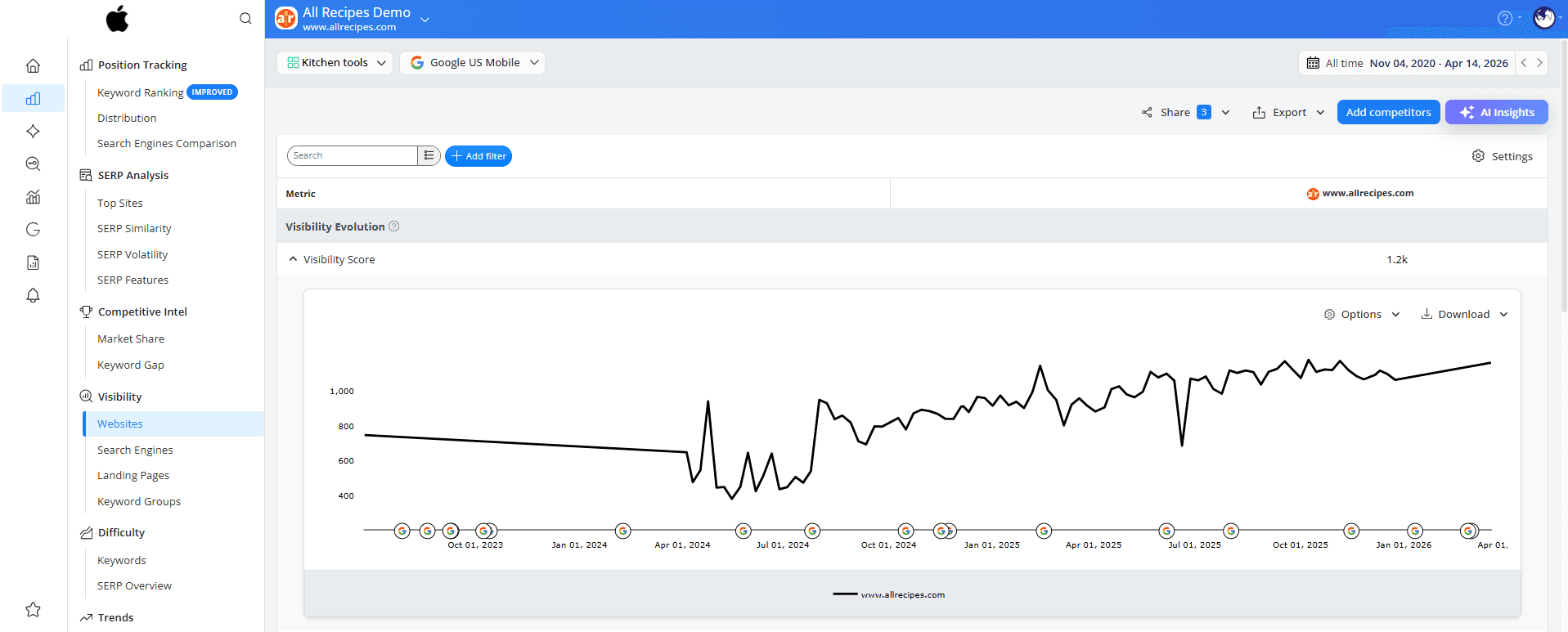Screen dimensions: 1568x632
Task: Click the search list options icon
Action: (x=429, y=155)
